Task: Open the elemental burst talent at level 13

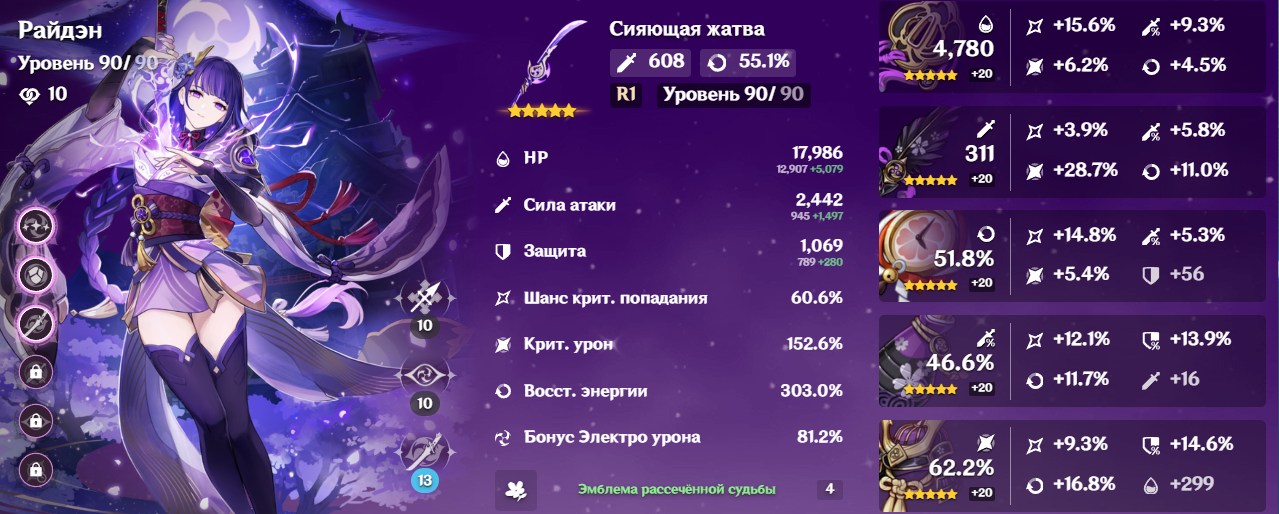Action: [x=425, y=455]
